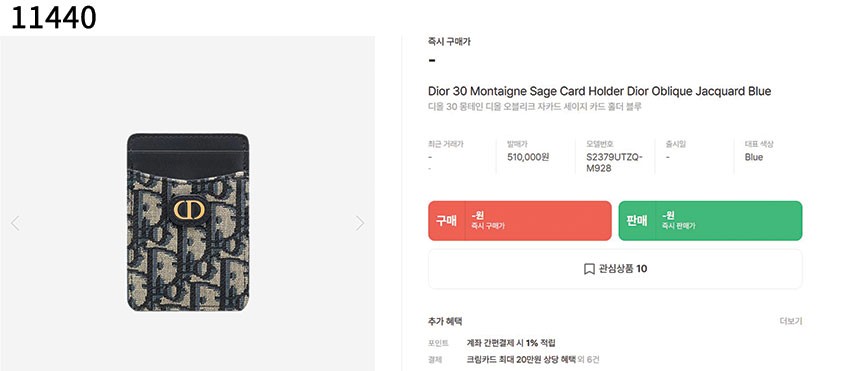
Task: Click the 즉시 구매가 label above the title
Action: click(x=449, y=41)
